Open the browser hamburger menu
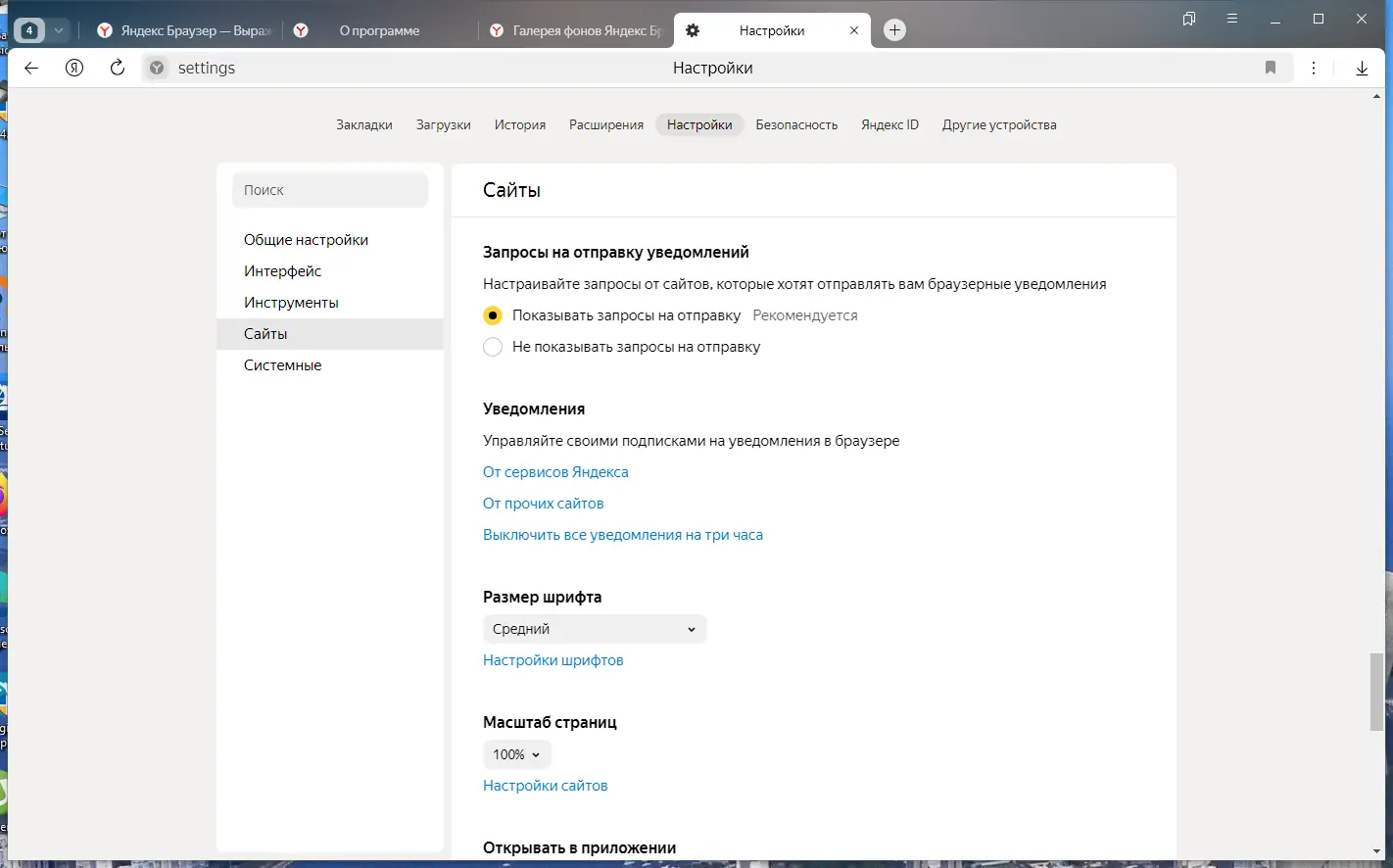The width and height of the screenshot is (1393, 868). point(1232,19)
